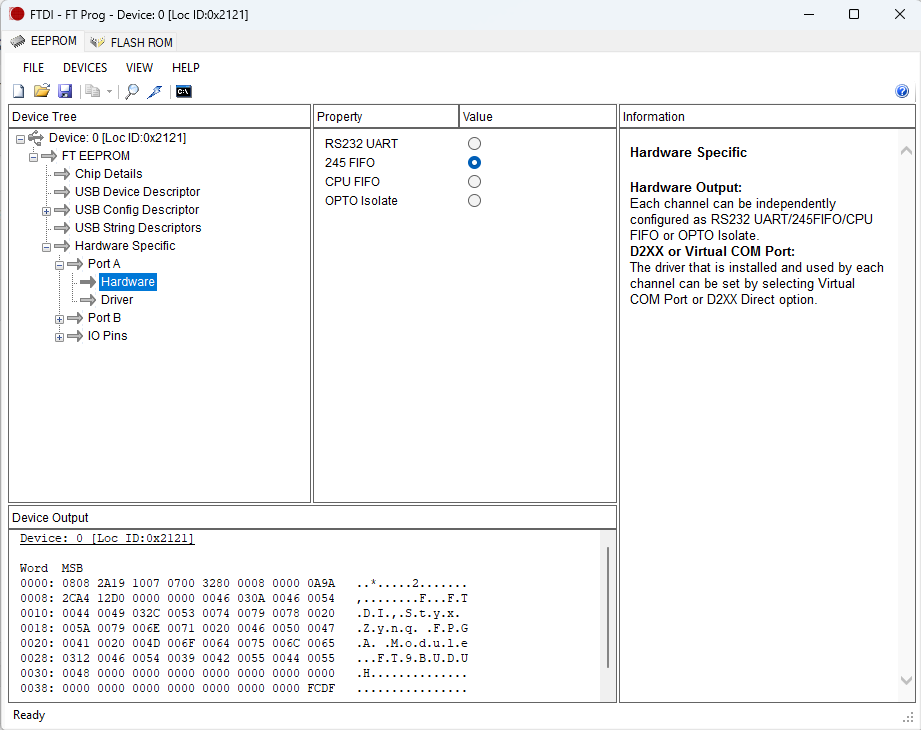Screen dimensions: 921x730
Task: Click the Save floppy disk icon
Action: pyautogui.click(x=64, y=91)
